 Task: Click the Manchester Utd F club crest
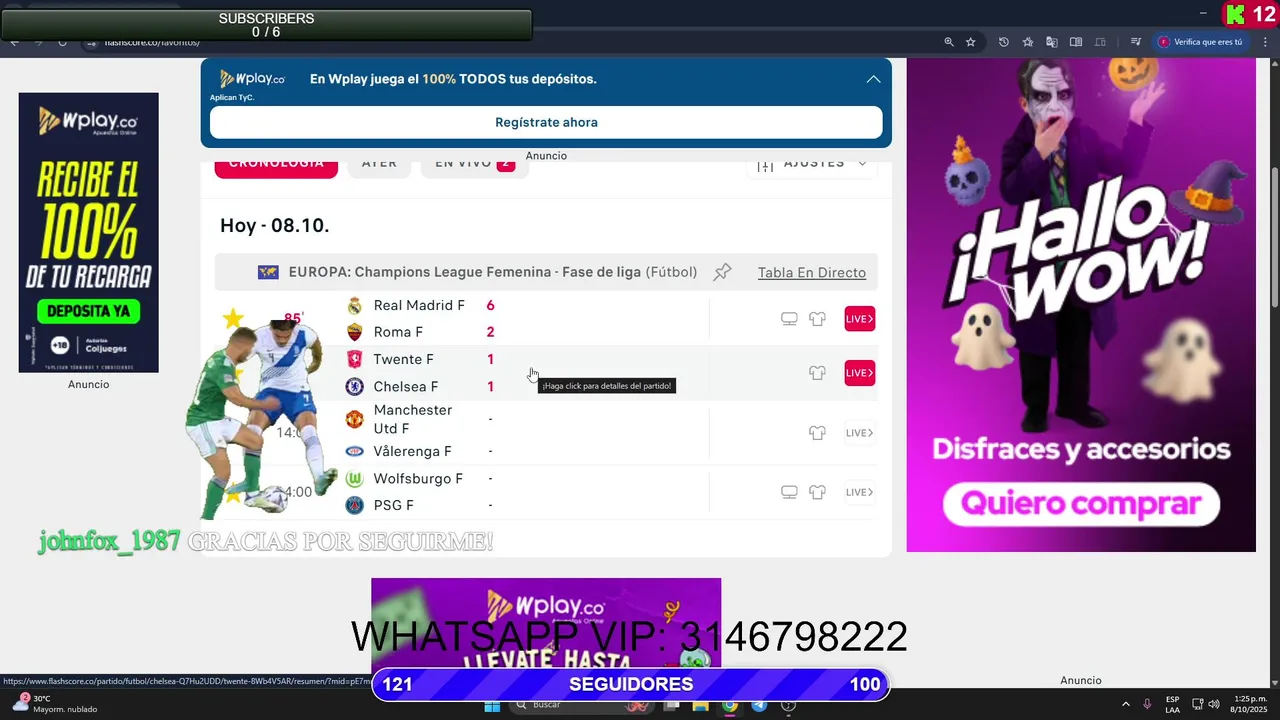[x=354, y=420]
